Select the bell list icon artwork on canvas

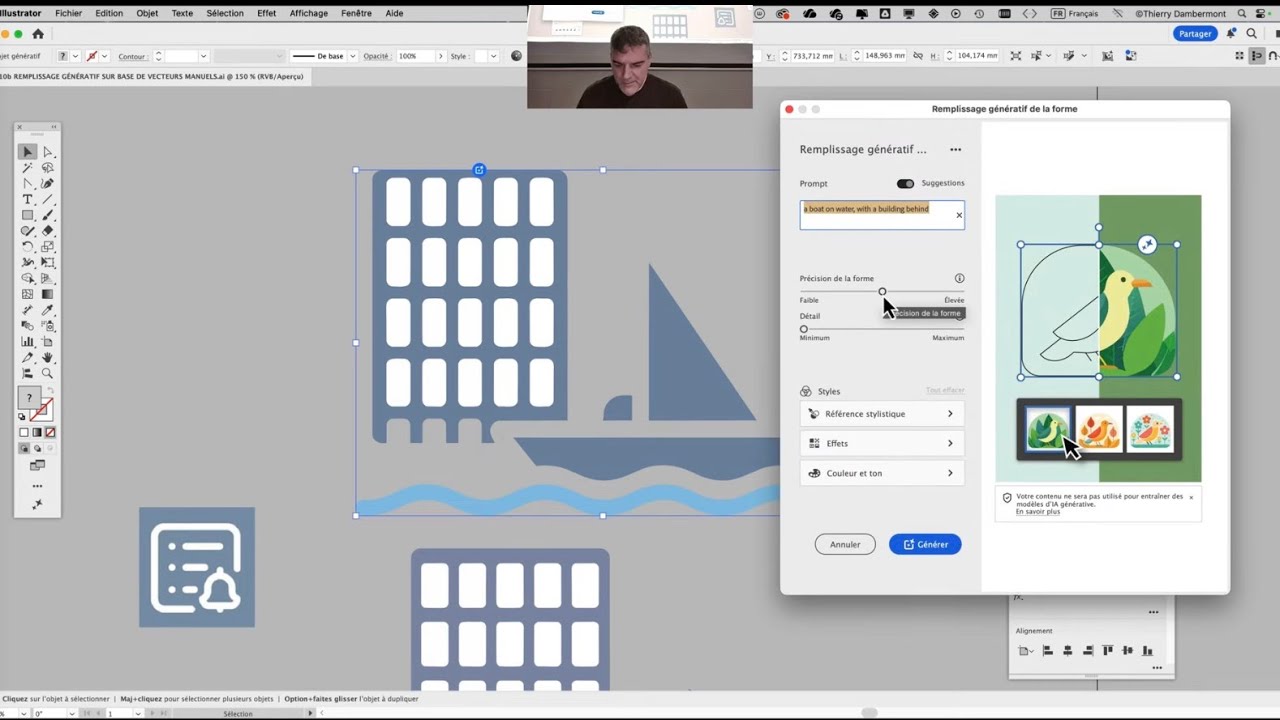197,567
